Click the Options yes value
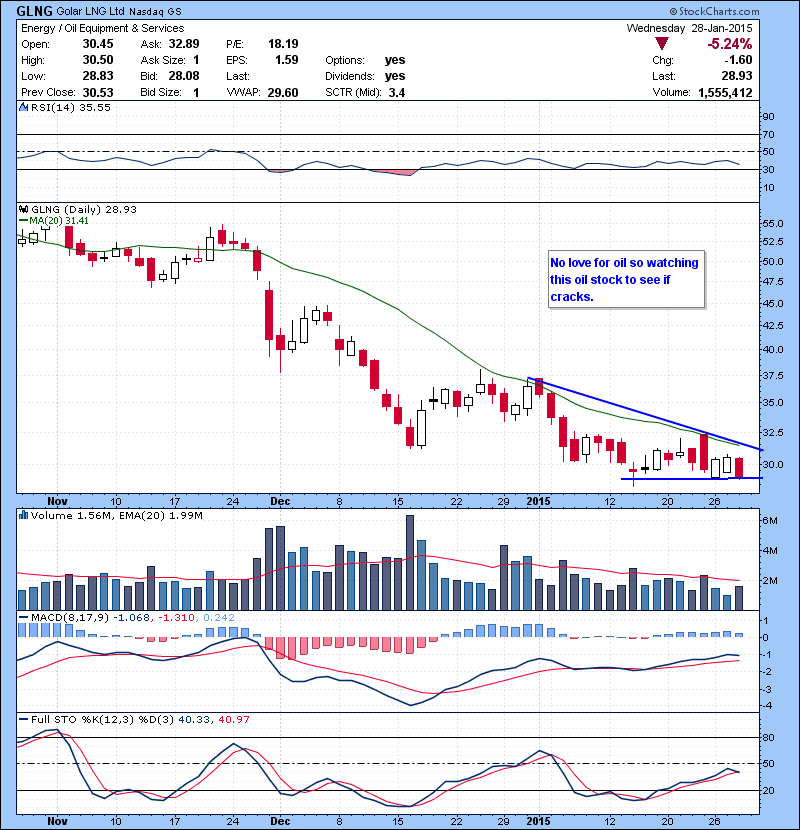Viewport: 800px width, 830px height. click(395, 60)
